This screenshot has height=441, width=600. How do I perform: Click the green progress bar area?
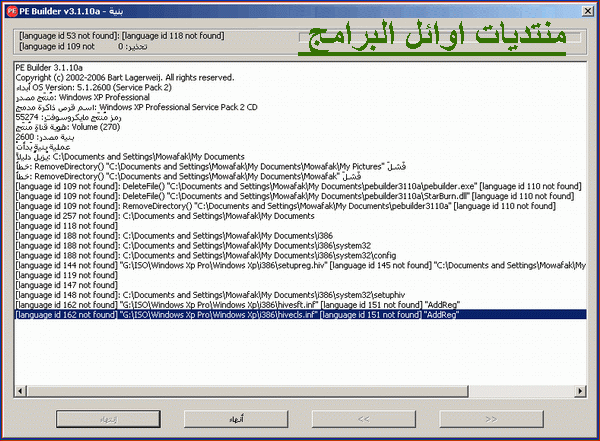440,39
